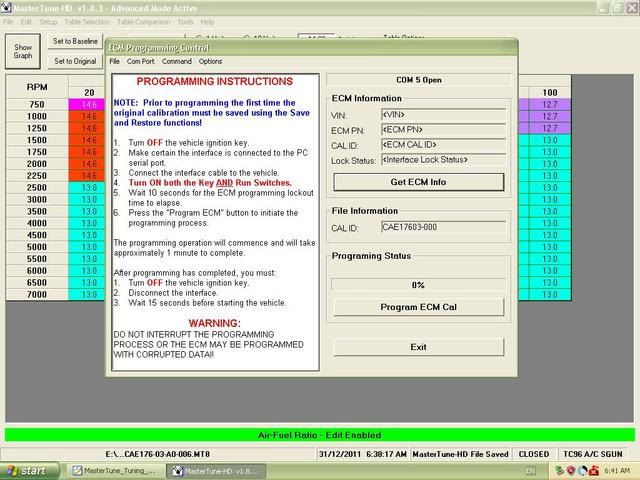Click MasterTune-HD File Saved status entry

(x=460, y=454)
